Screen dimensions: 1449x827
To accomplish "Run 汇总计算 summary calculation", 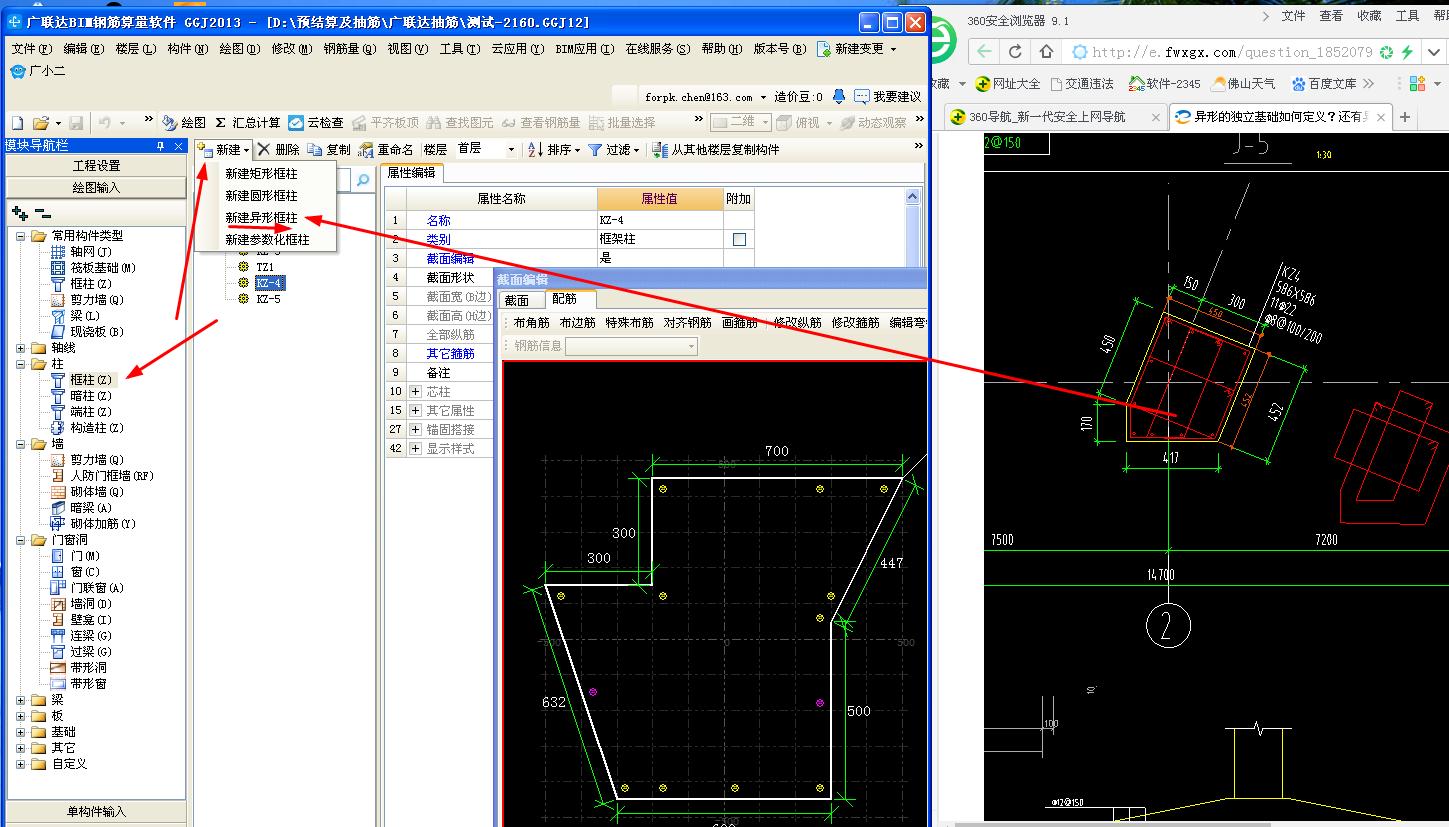I will 248,123.
